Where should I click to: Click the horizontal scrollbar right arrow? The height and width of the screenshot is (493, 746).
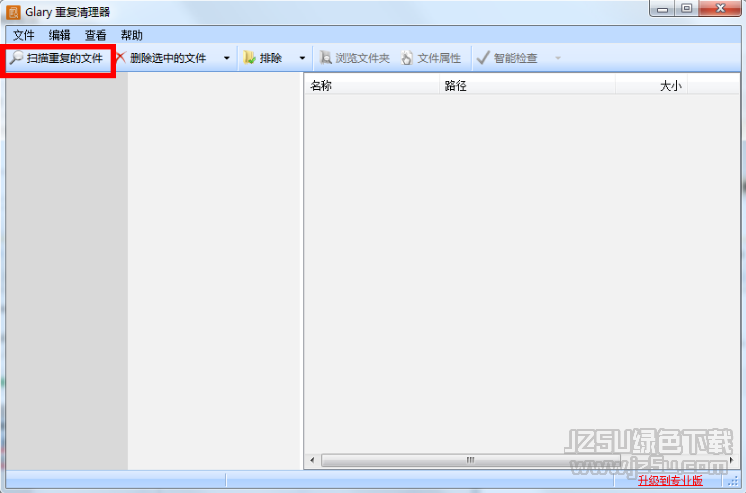point(731,460)
